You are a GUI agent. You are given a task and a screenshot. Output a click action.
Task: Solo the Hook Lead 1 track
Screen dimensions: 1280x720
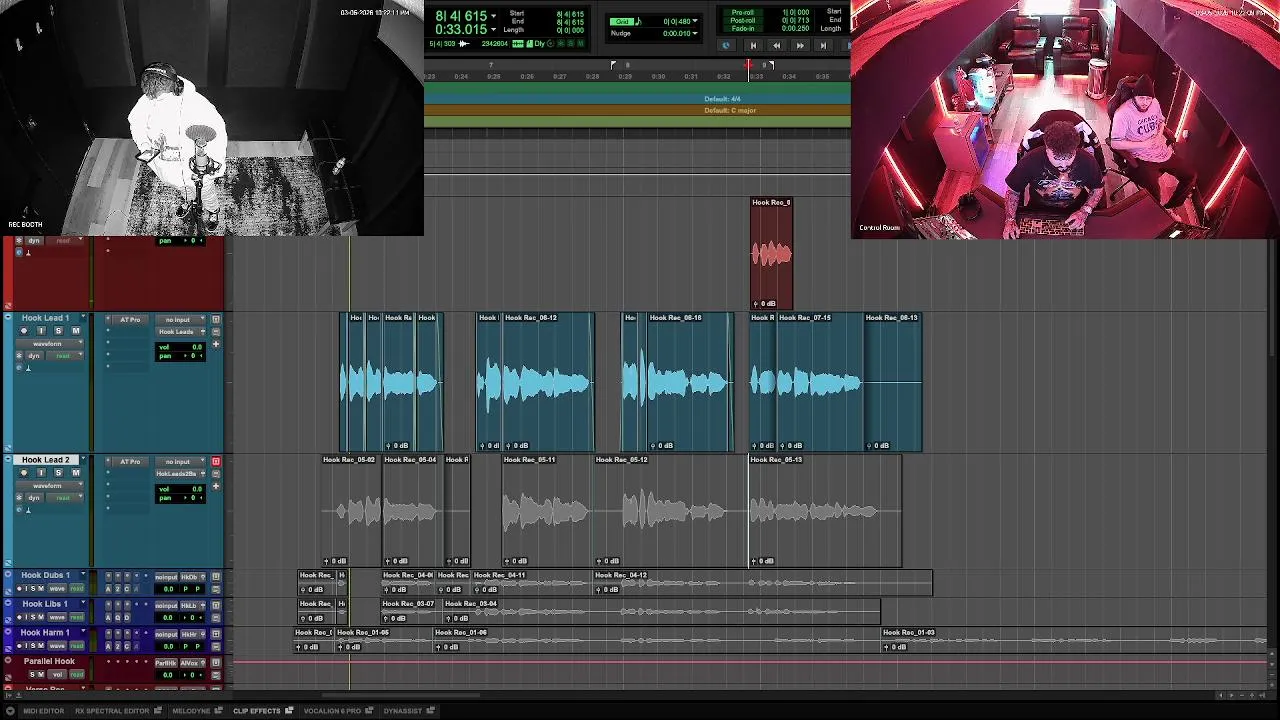[58, 331]
